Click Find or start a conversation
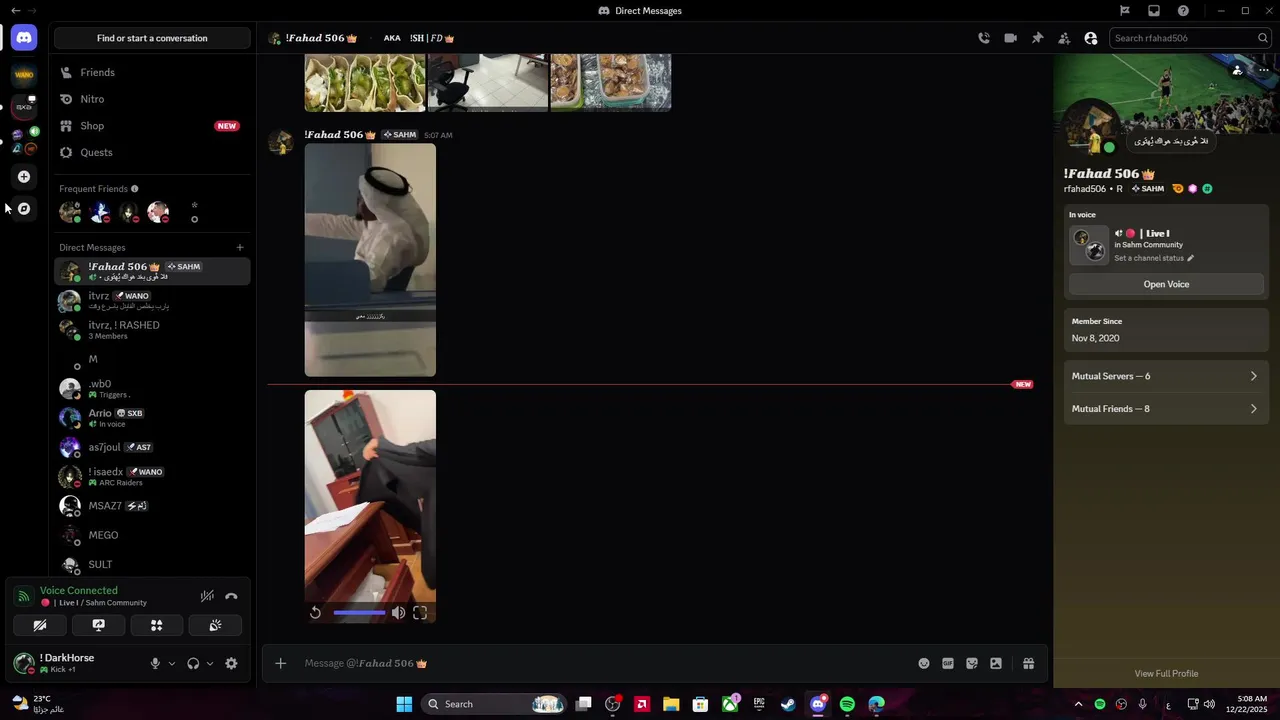1280x720 pixels. point(152,38)
